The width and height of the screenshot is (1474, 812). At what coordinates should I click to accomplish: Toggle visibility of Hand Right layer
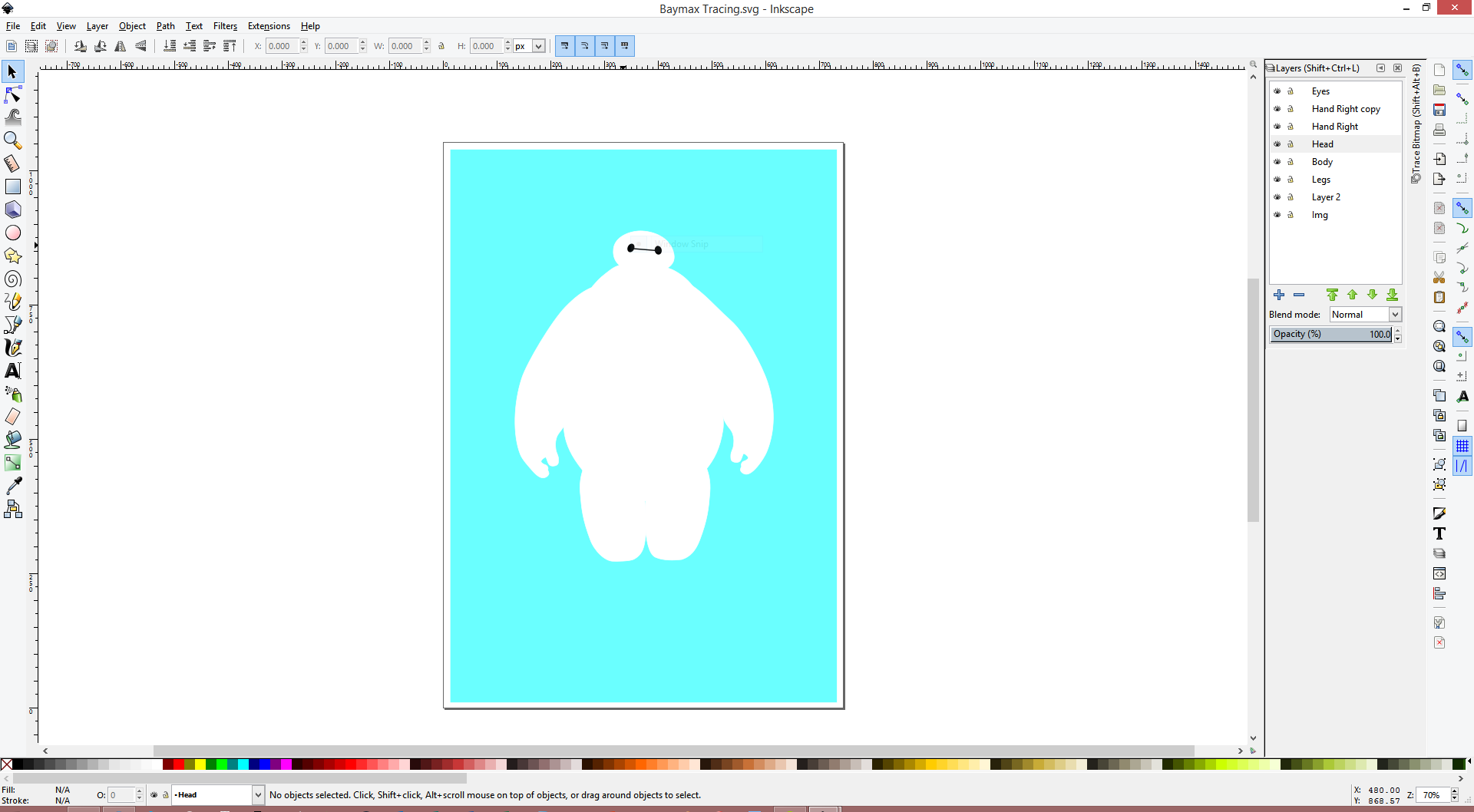coord(1277,127)
